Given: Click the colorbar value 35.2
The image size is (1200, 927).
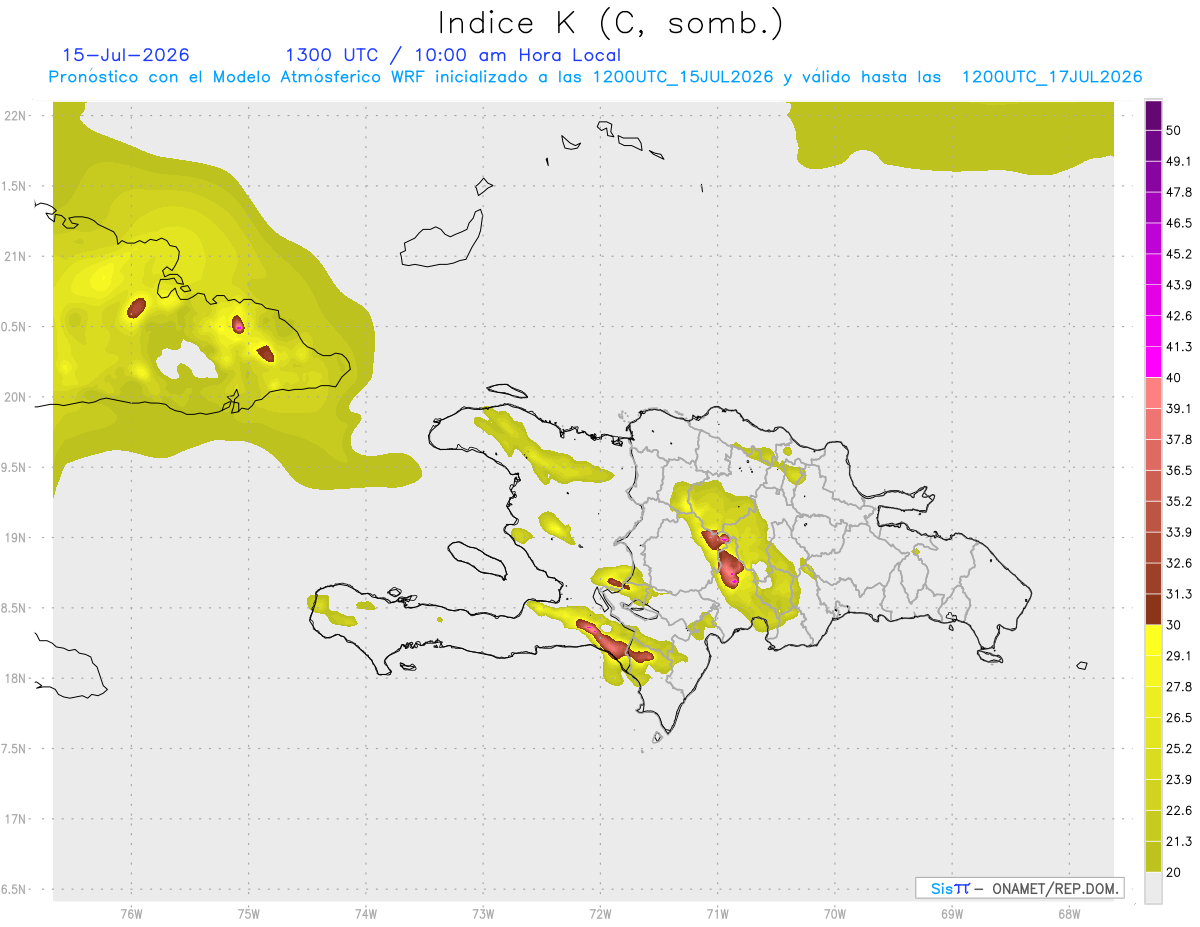Looking at the screenshot, I should tap(1179, 501).
